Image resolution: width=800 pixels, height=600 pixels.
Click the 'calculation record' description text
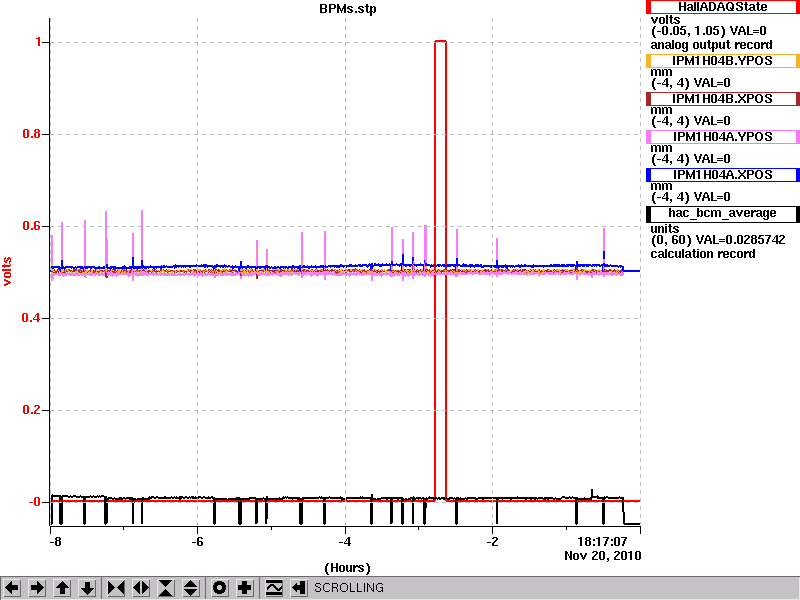pos(703,254)
